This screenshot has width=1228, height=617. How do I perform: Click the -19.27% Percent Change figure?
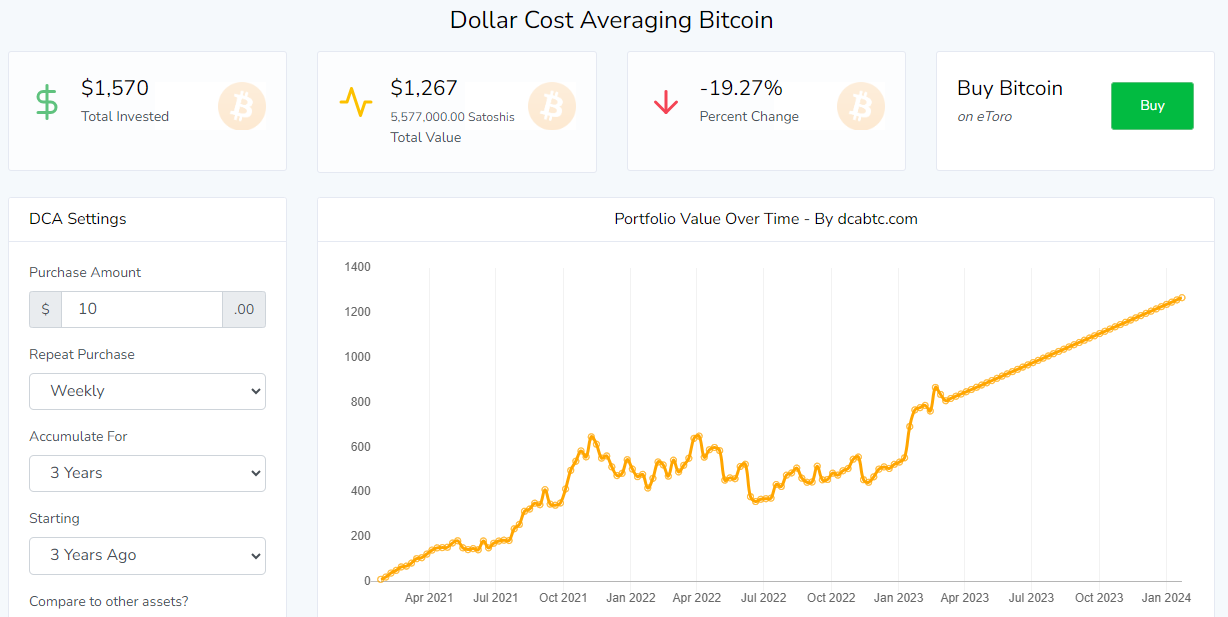coord(741,88)
